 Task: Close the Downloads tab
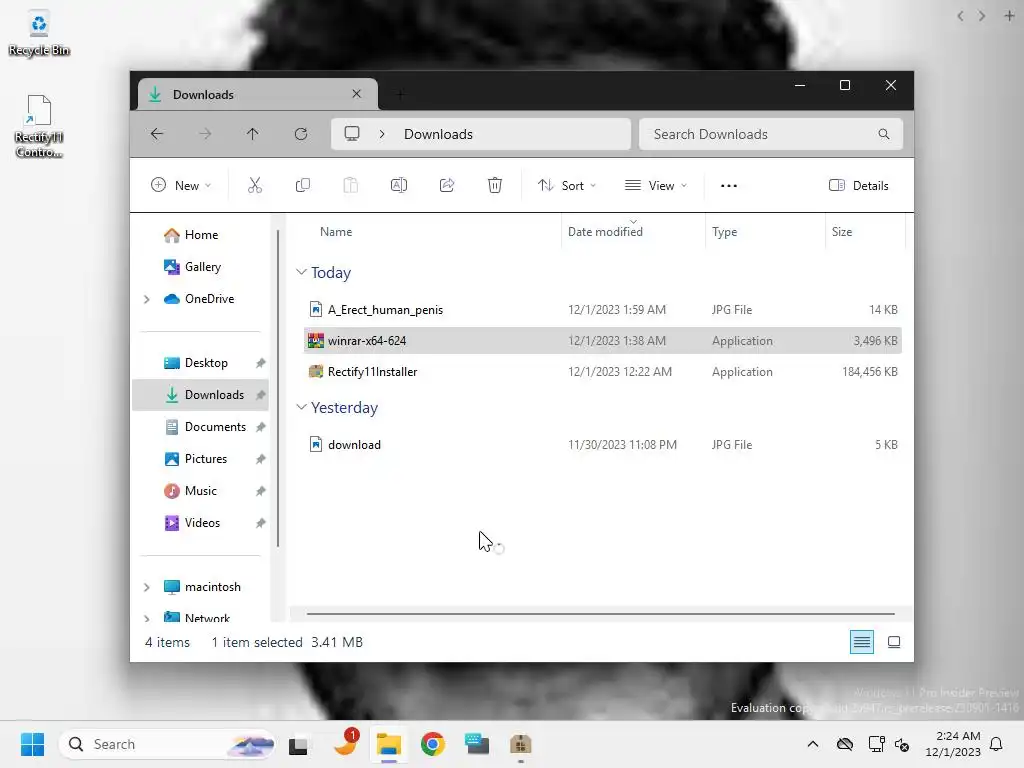click(x=357, y=94)
